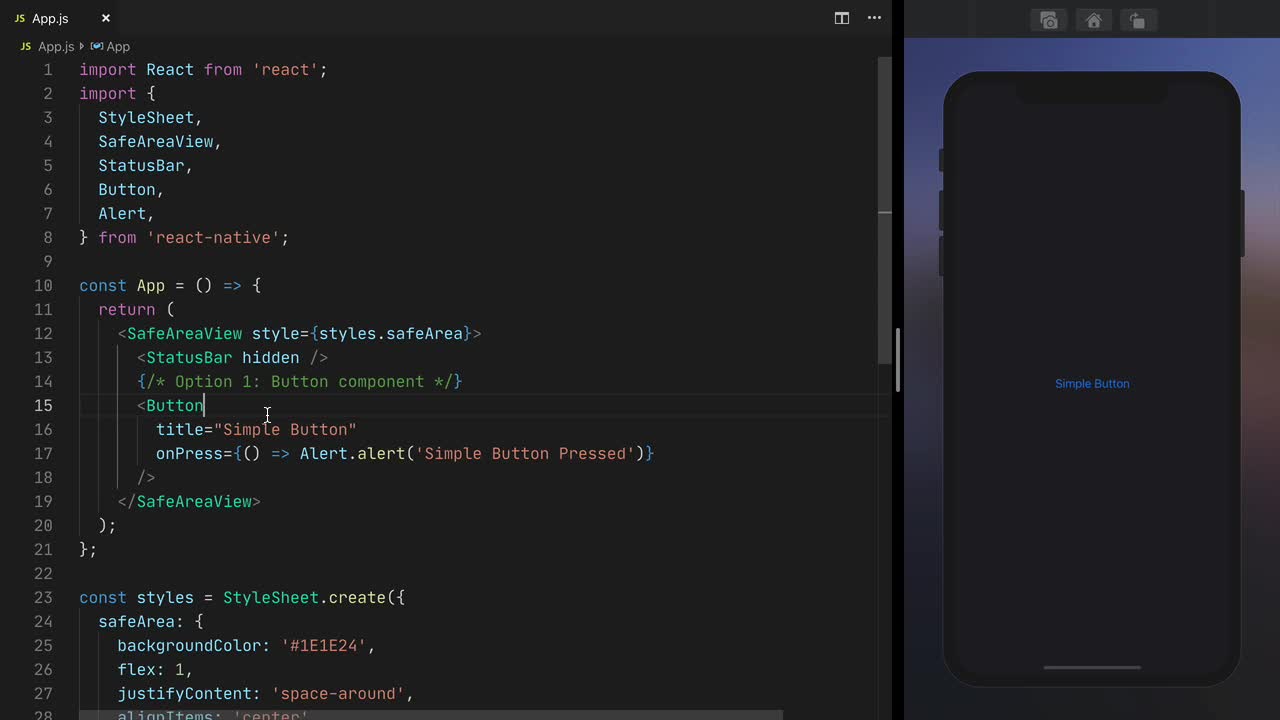
Task: Open the App breadcrumb symbol dropdown
Action: click(x=117, y=46)
